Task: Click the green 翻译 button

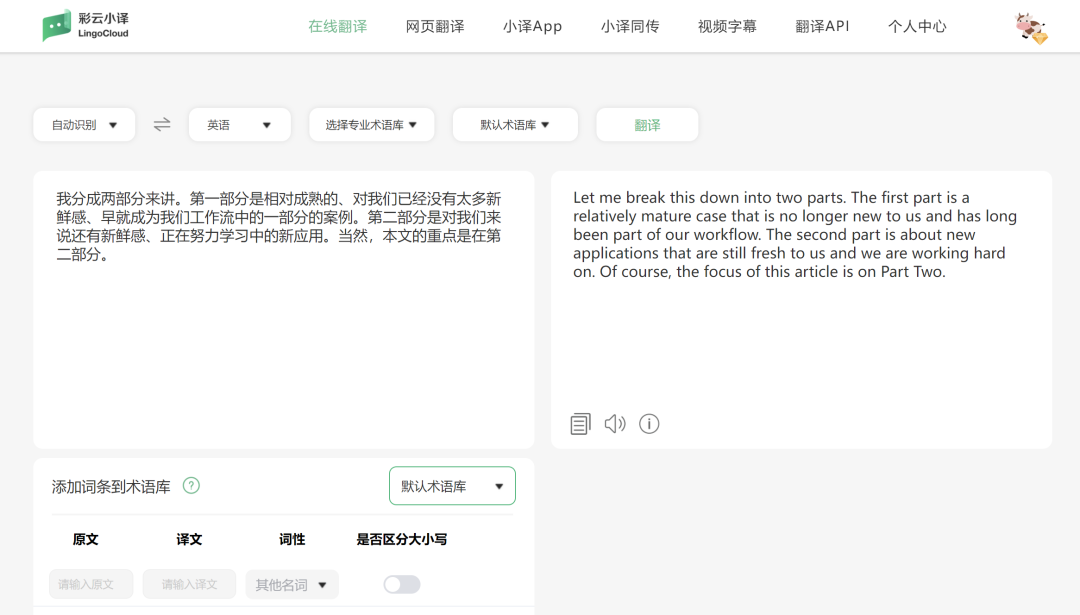Action: 647,125
